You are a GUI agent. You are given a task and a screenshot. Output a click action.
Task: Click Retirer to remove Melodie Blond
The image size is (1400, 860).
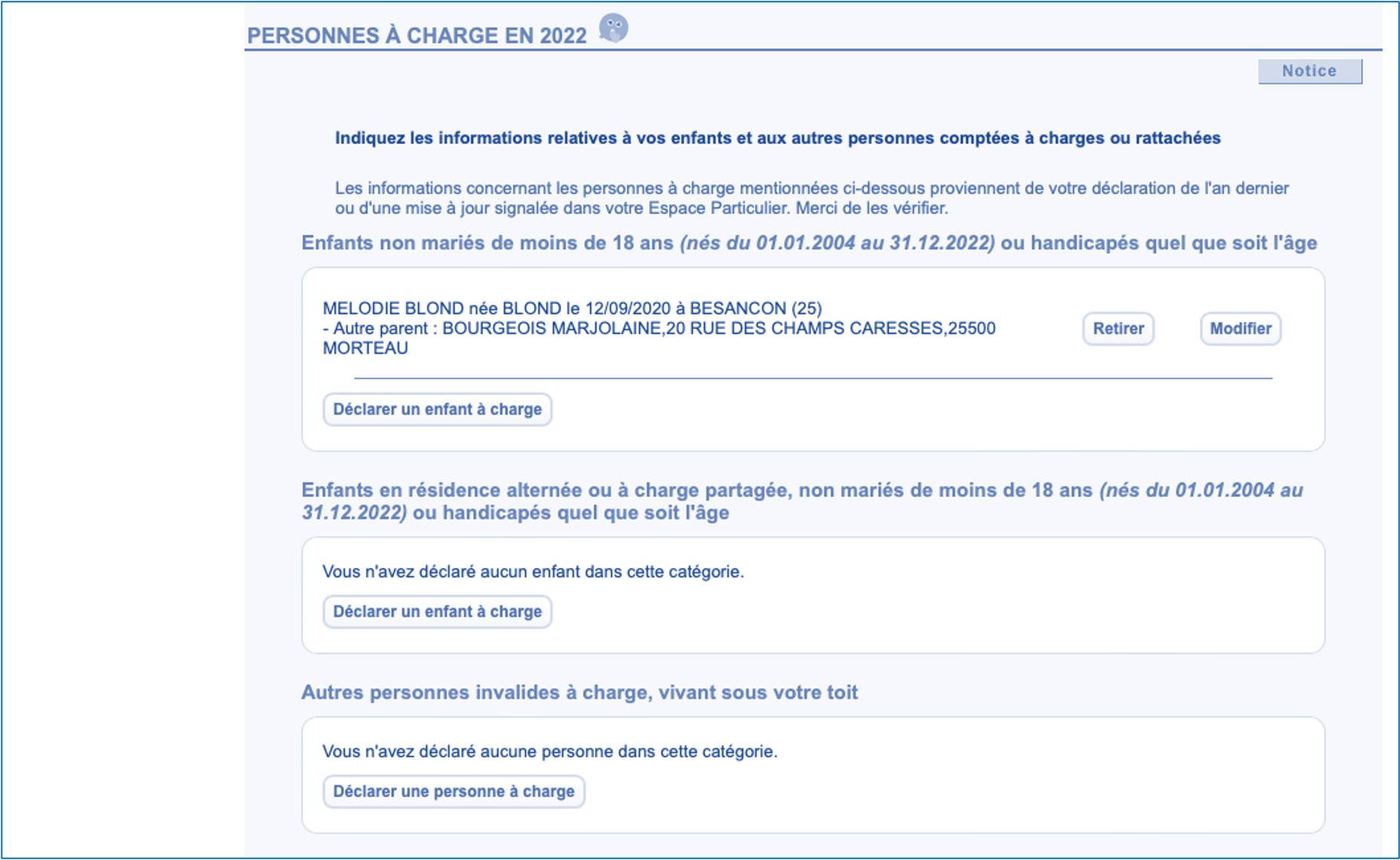tap(1118, 329)
